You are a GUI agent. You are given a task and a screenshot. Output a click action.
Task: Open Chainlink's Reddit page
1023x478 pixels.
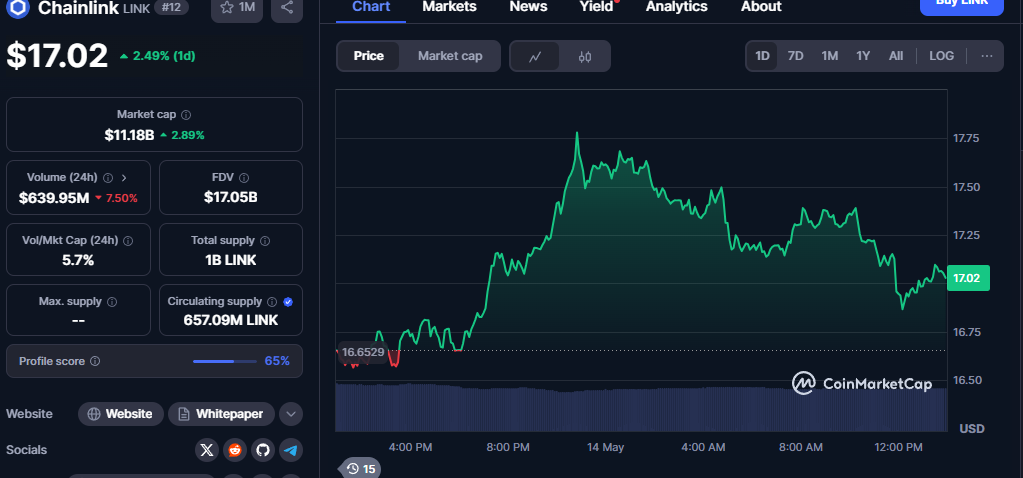pos(235,450)
